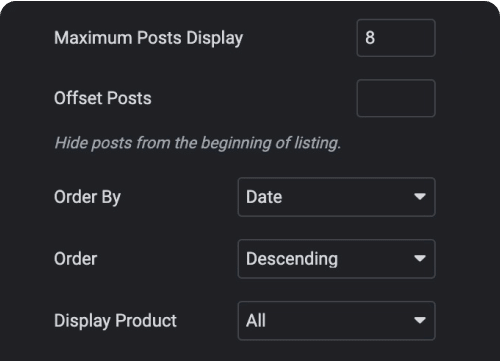Expand the Order dropdown showing Descending
Image resolution: width=500 pixels, height=361 pixels.
coord(336,259)
